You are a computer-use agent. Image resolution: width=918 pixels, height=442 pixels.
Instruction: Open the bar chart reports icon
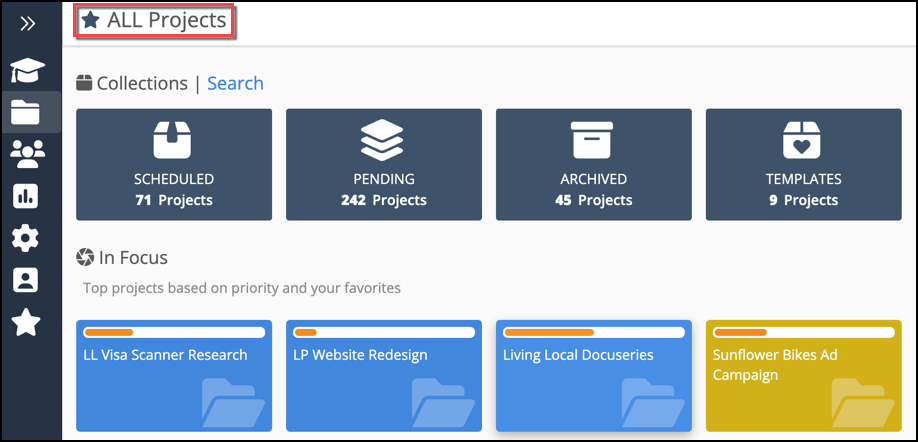26,196
